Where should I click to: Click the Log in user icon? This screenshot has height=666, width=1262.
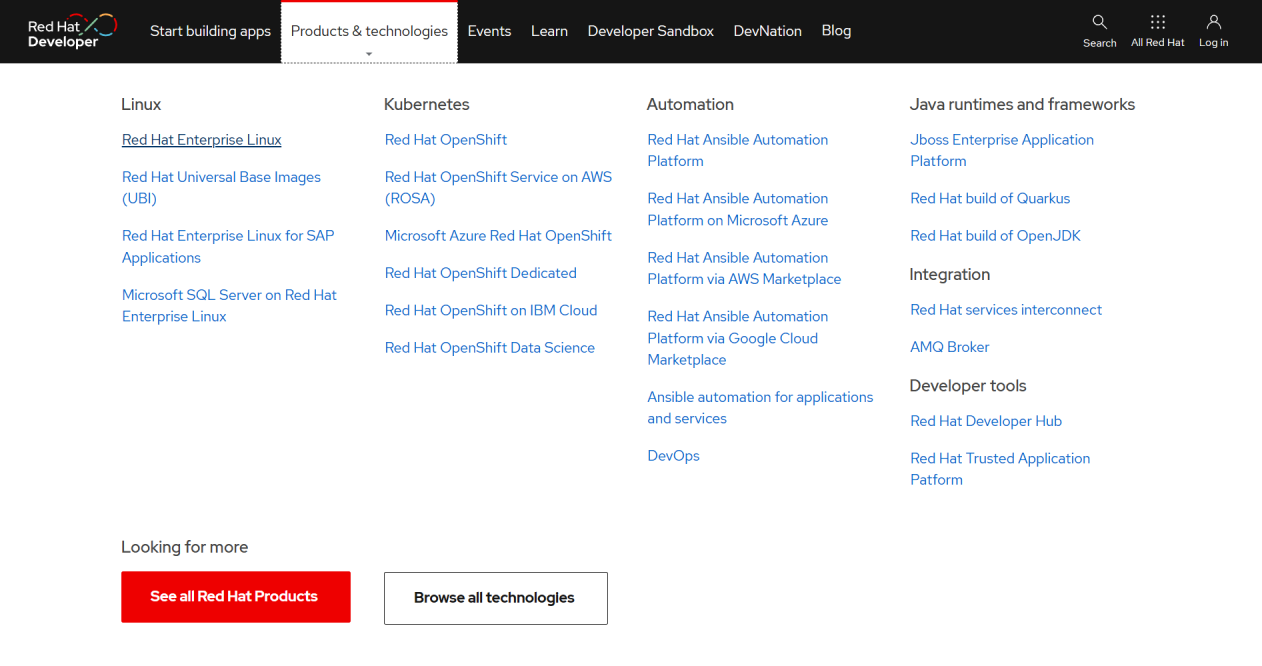(1213, 23)
